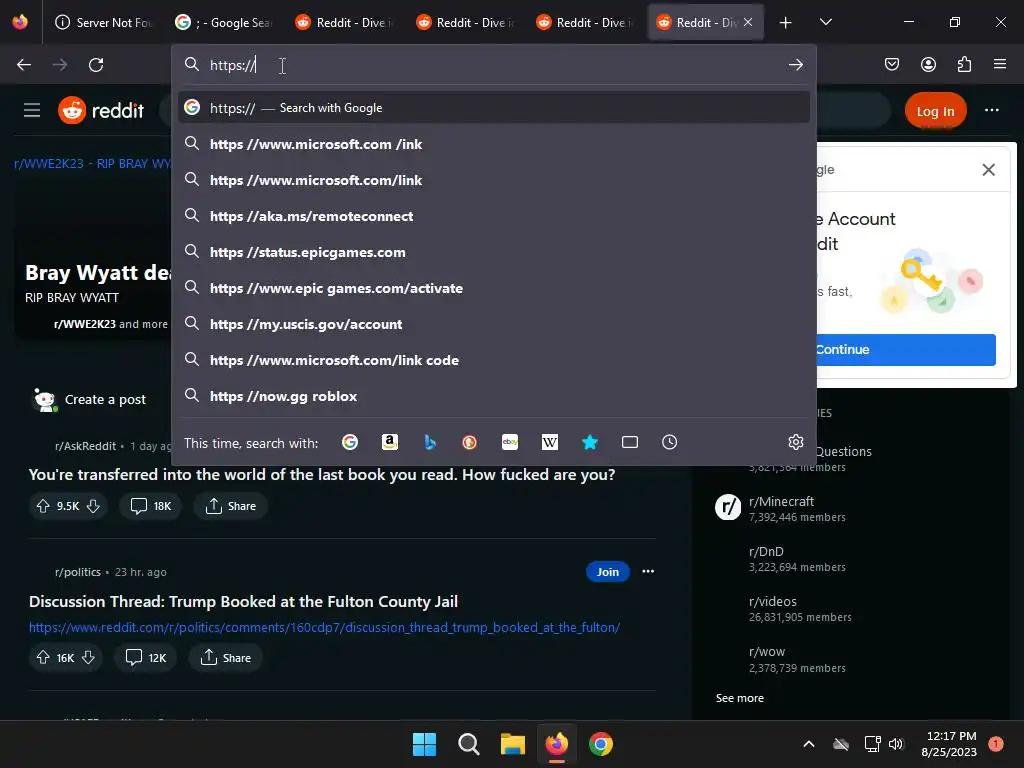Search open tabs with the tabs icon
The image size is (1024, 768).
[x=630, y=442]
